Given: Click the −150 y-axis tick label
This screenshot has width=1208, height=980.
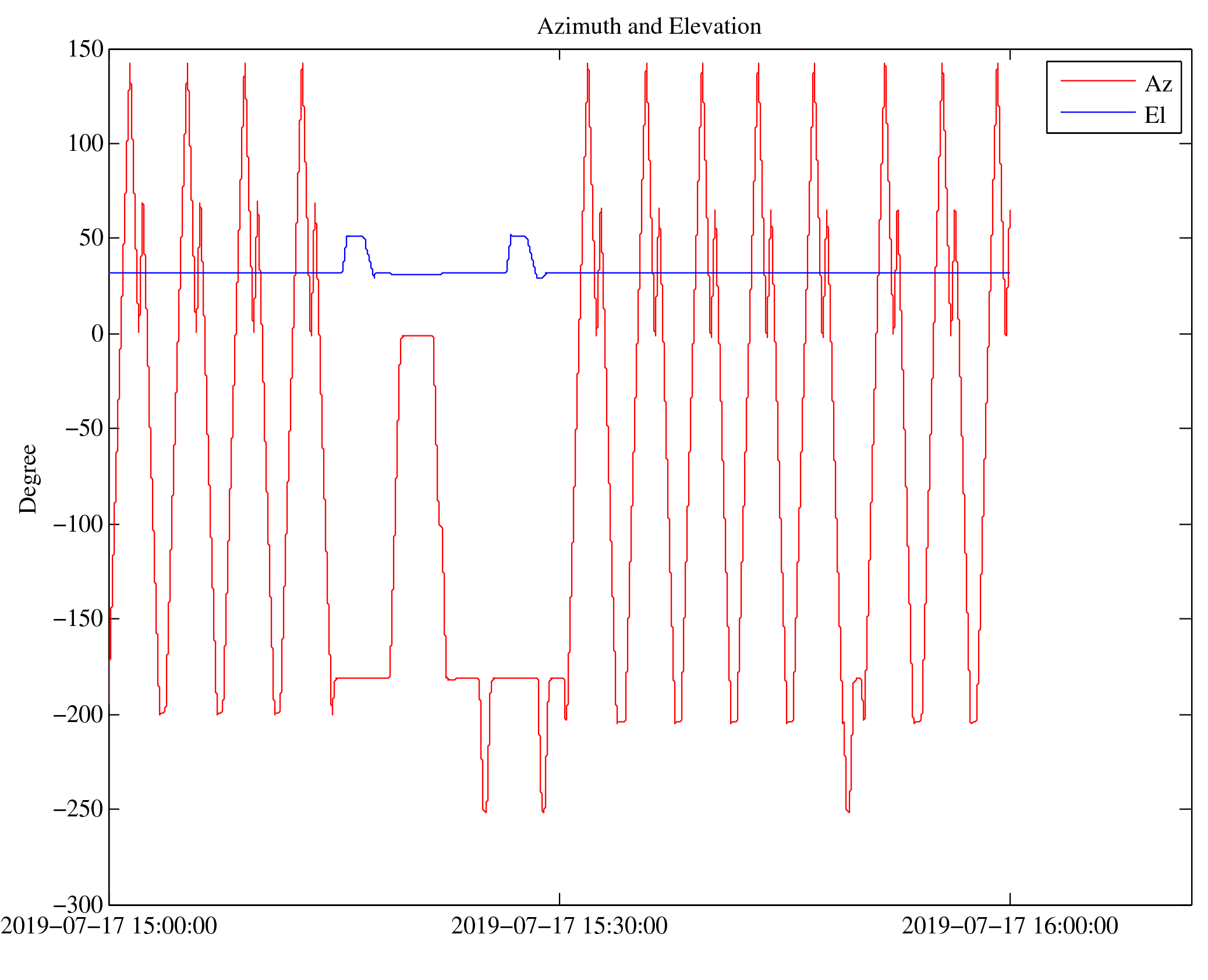Looking at the screenshot, I should [78, 618].
